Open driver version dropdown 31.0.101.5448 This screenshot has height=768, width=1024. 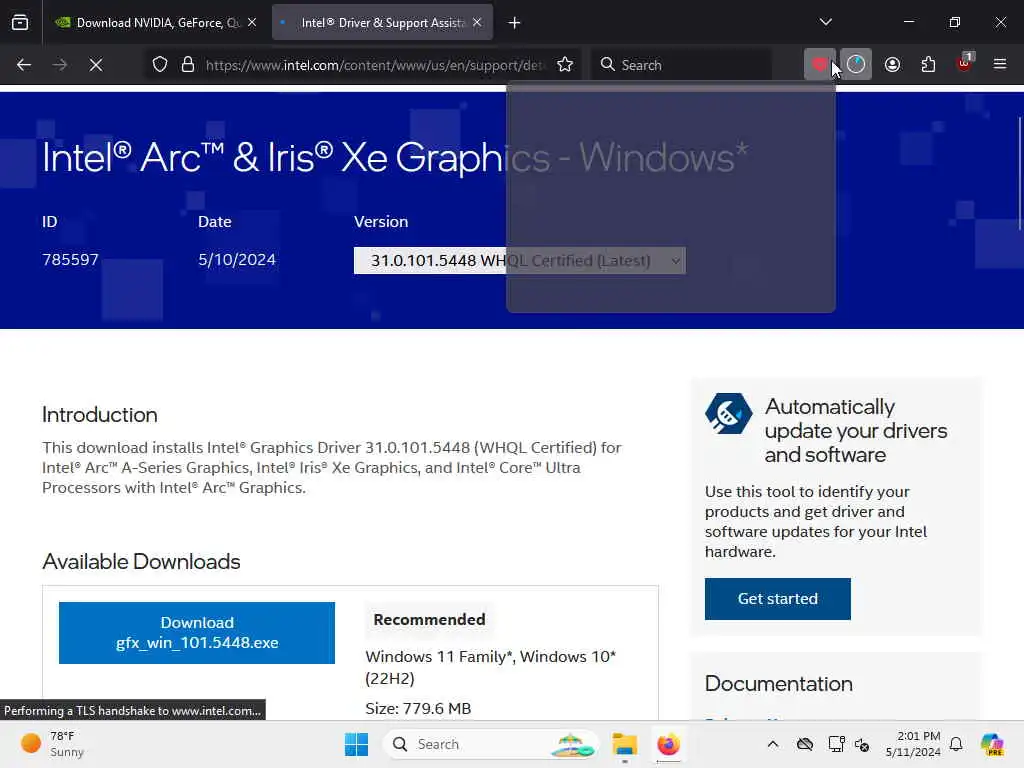pyautogui.click(x=520, y=261)
